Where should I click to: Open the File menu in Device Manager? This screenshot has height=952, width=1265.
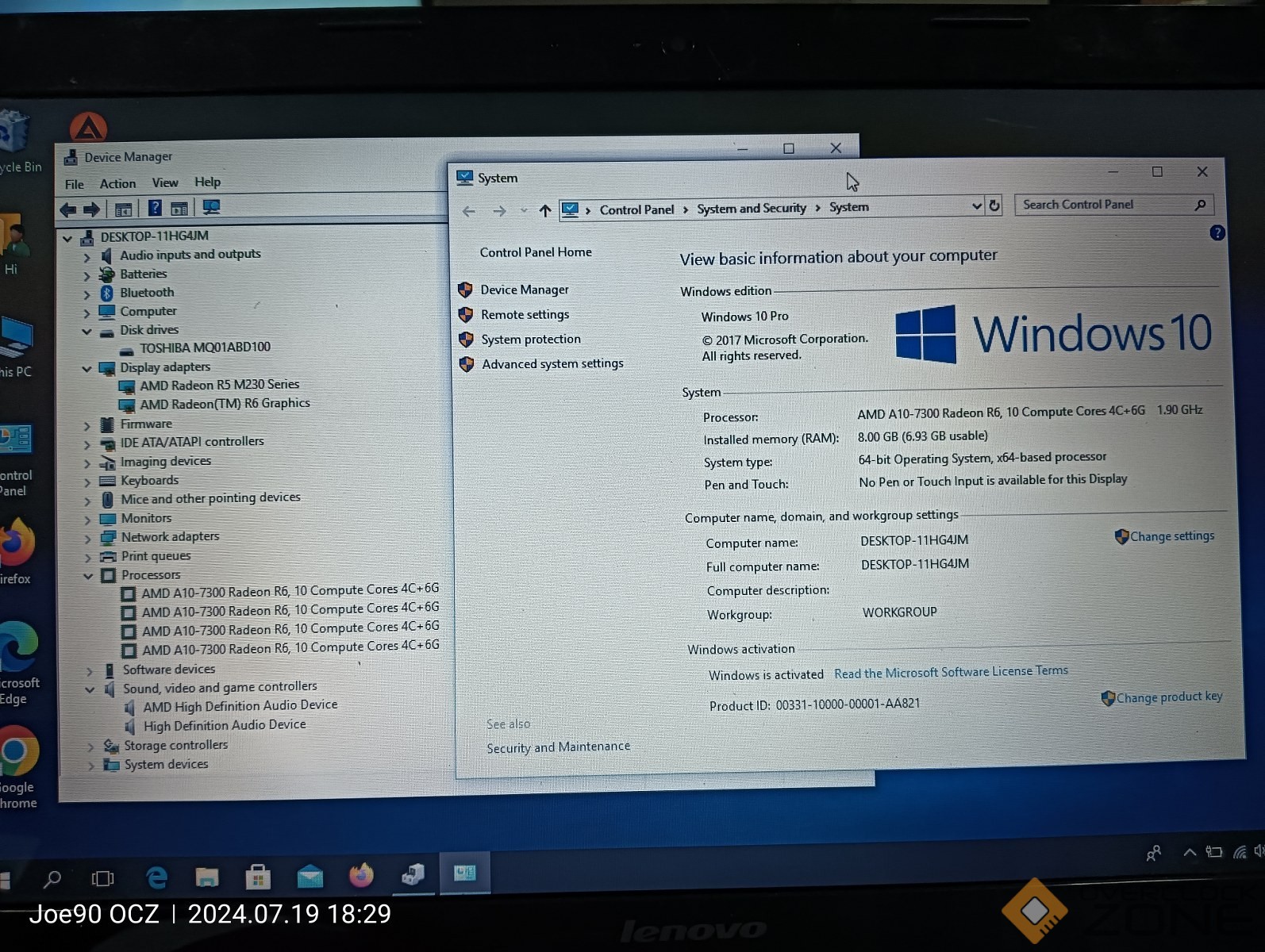coord(75,184)
